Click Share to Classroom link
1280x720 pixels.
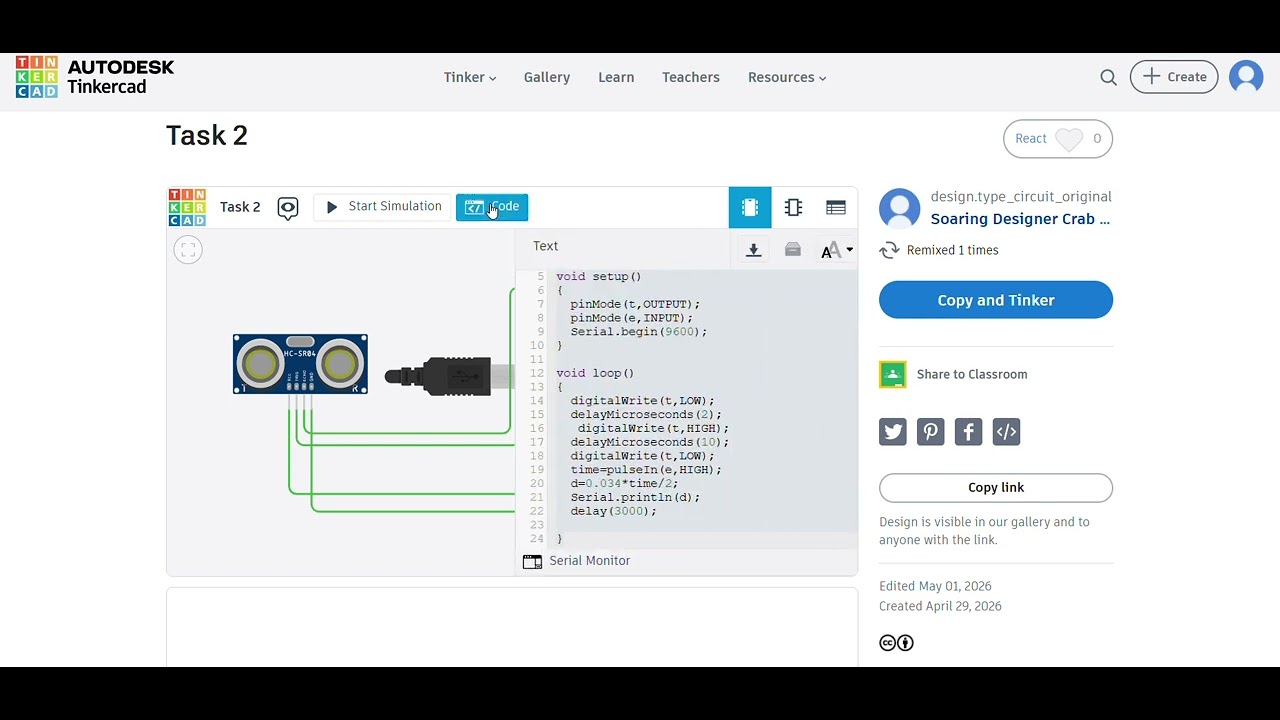[x=972, y=374]
